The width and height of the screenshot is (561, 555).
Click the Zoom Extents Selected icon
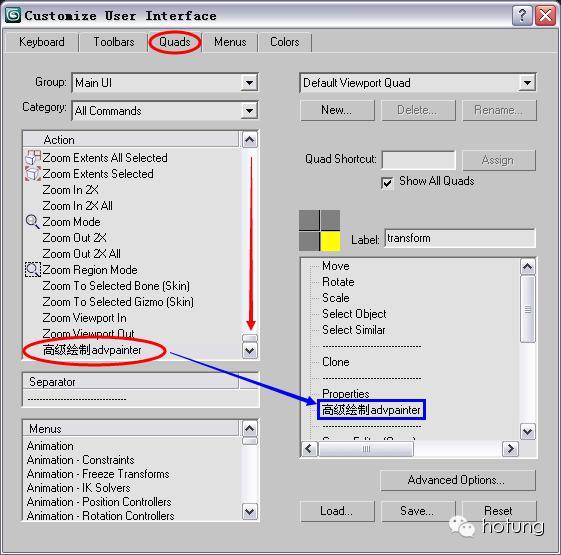(x=33, y=174)
